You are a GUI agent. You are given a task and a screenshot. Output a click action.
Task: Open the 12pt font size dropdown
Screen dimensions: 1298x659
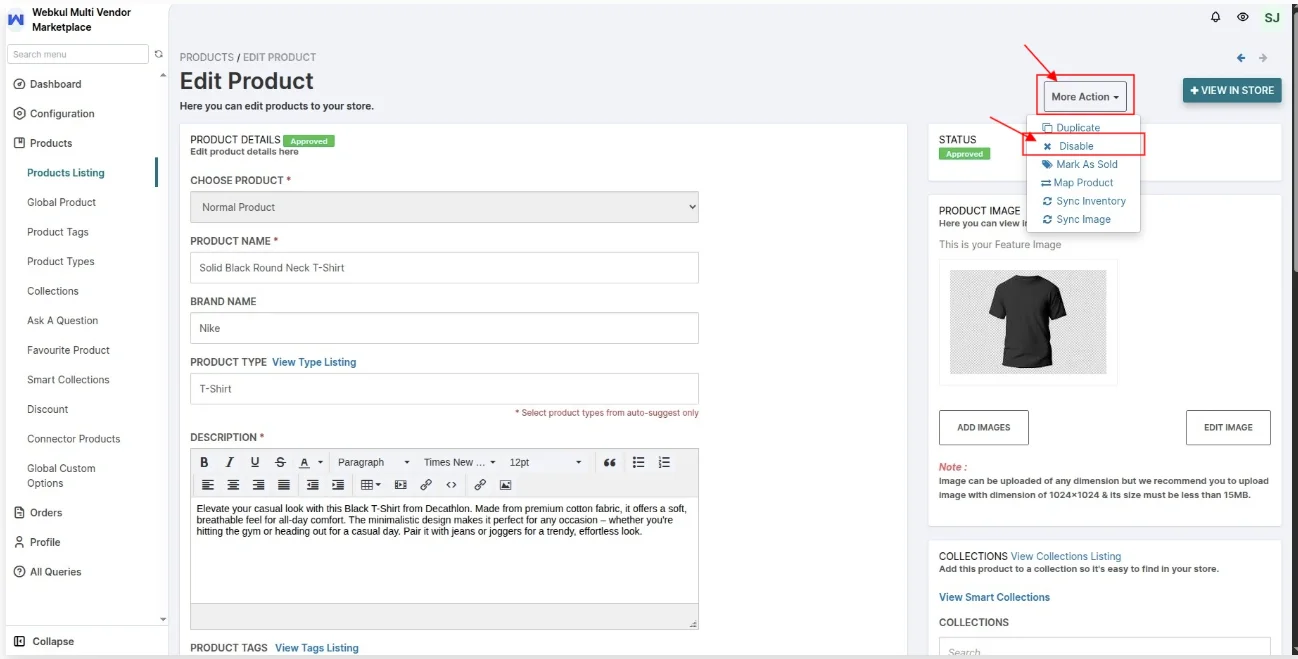[545, 462]
